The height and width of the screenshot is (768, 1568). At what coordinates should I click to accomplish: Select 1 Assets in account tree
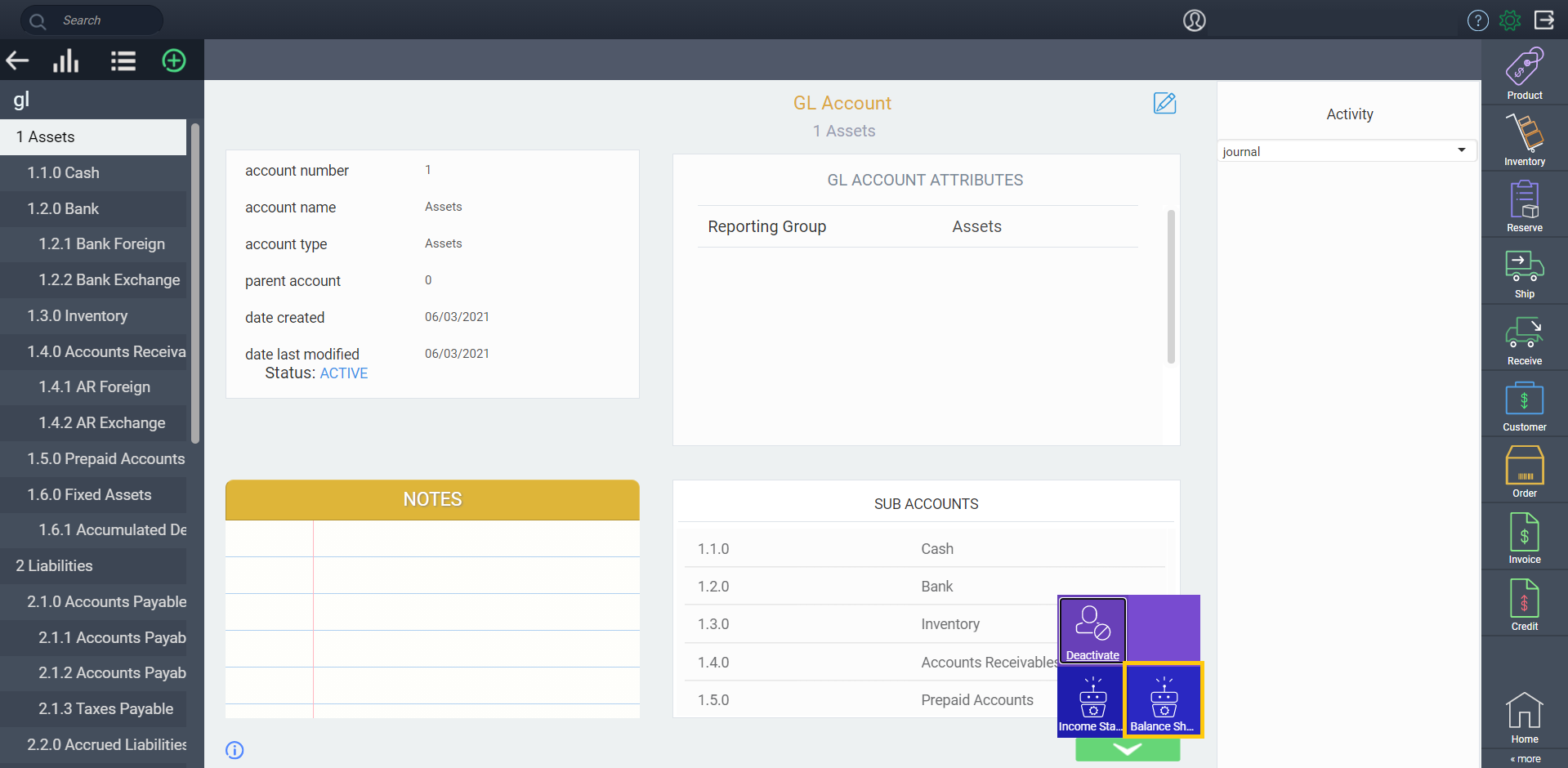[93, 137]
